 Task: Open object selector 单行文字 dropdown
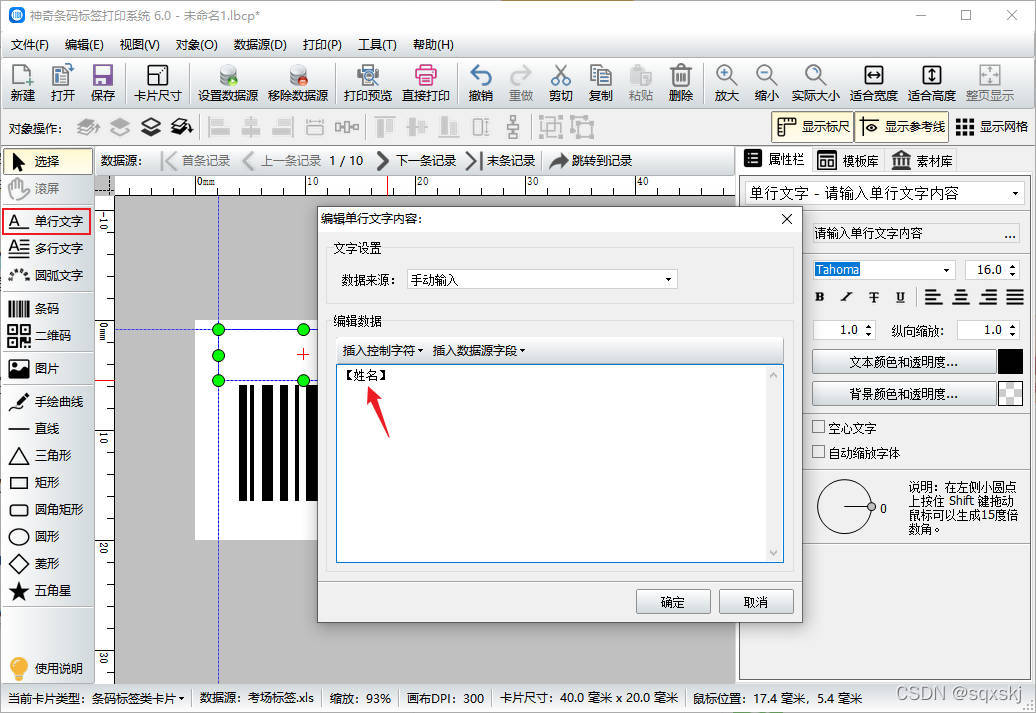[884, 194]
